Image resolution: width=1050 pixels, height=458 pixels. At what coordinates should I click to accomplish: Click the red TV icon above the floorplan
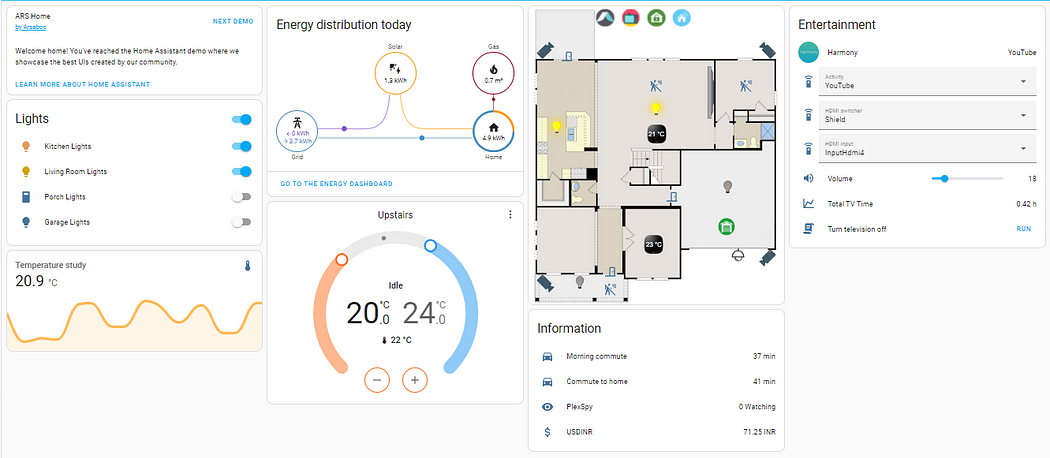tap(630, 18)
